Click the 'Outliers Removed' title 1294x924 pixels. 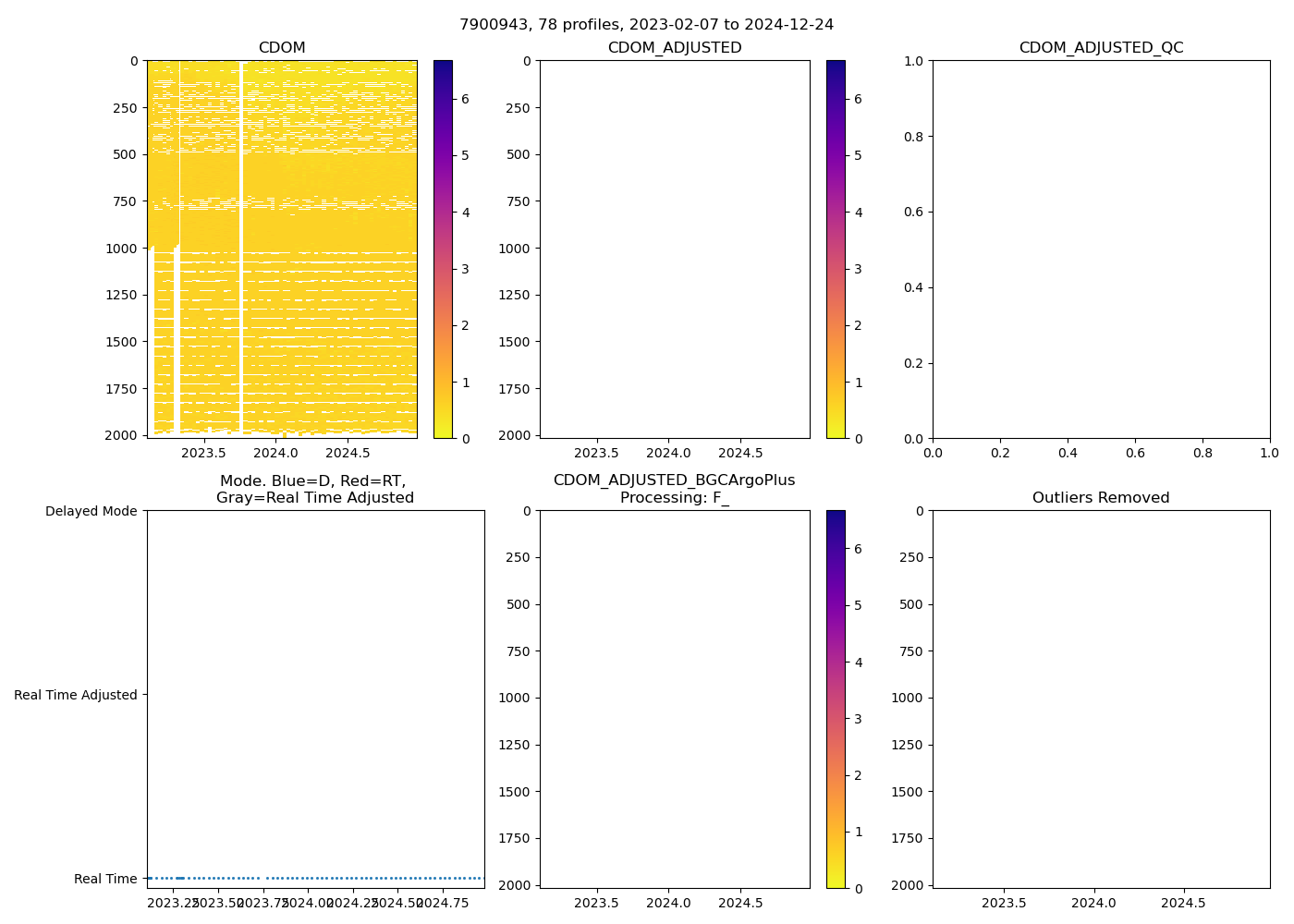pyautogui.click(x=1101, y=498)
